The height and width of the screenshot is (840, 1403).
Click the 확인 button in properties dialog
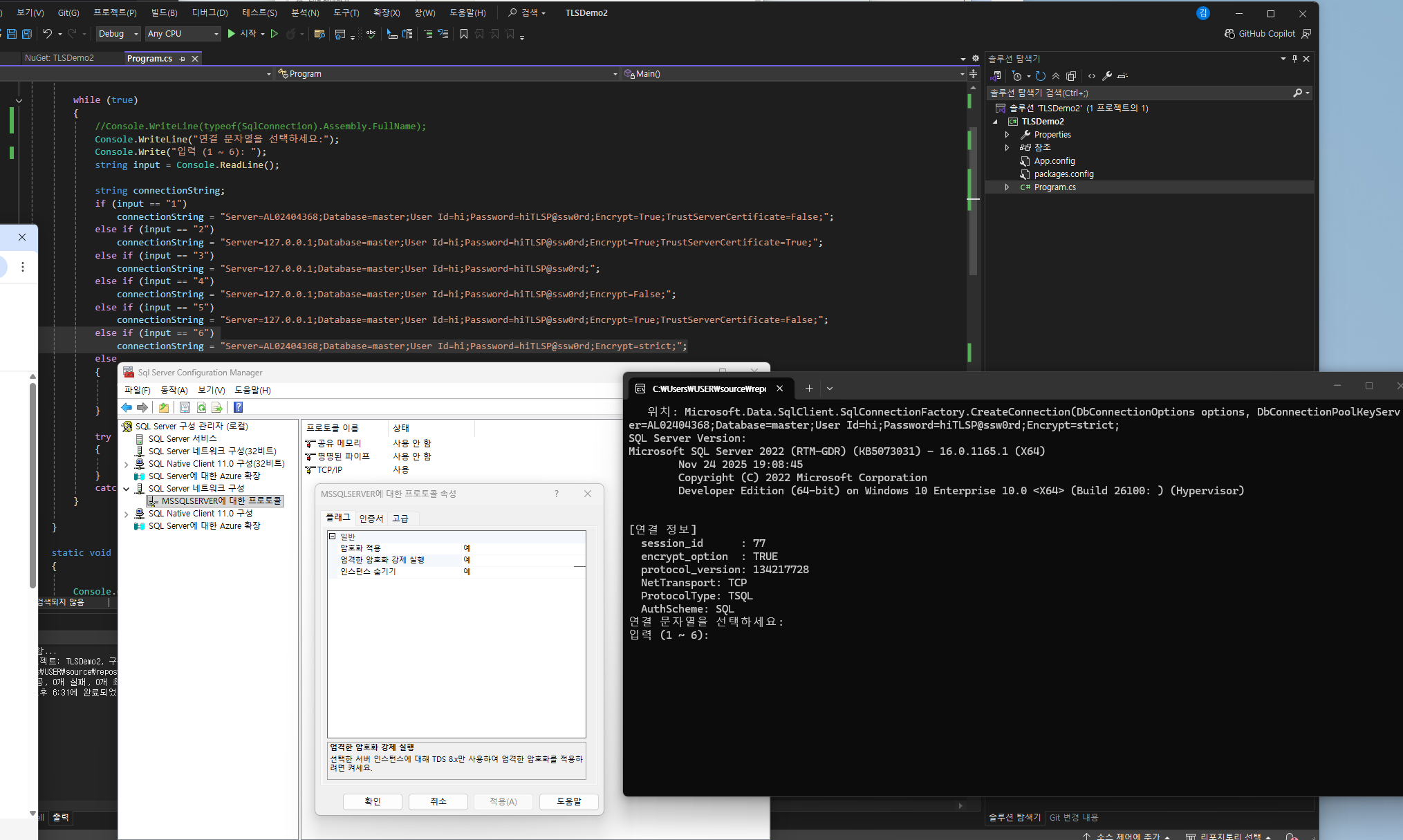(372, 801)
